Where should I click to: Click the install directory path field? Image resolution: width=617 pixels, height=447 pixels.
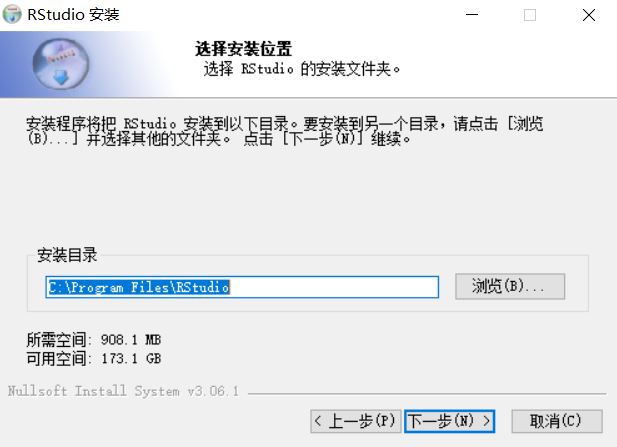click(x=242, y=287)
